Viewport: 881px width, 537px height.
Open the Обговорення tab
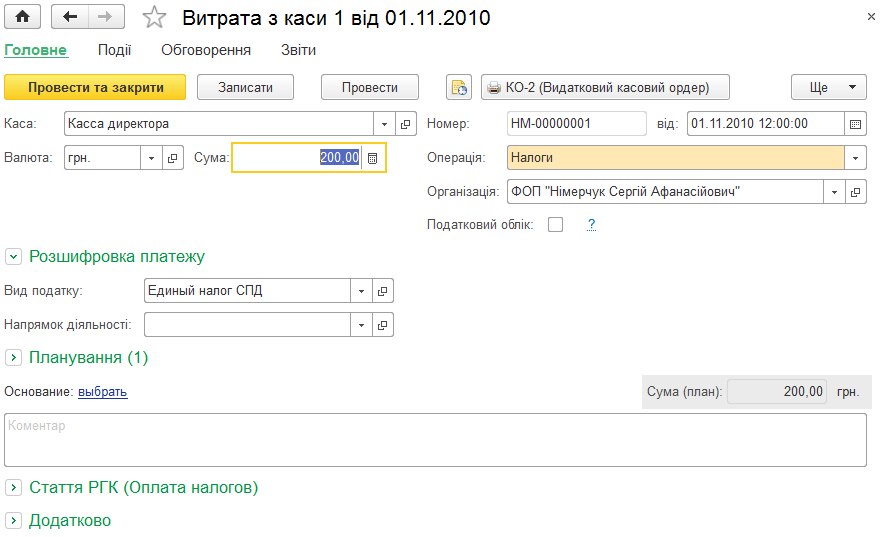[206, 50]
